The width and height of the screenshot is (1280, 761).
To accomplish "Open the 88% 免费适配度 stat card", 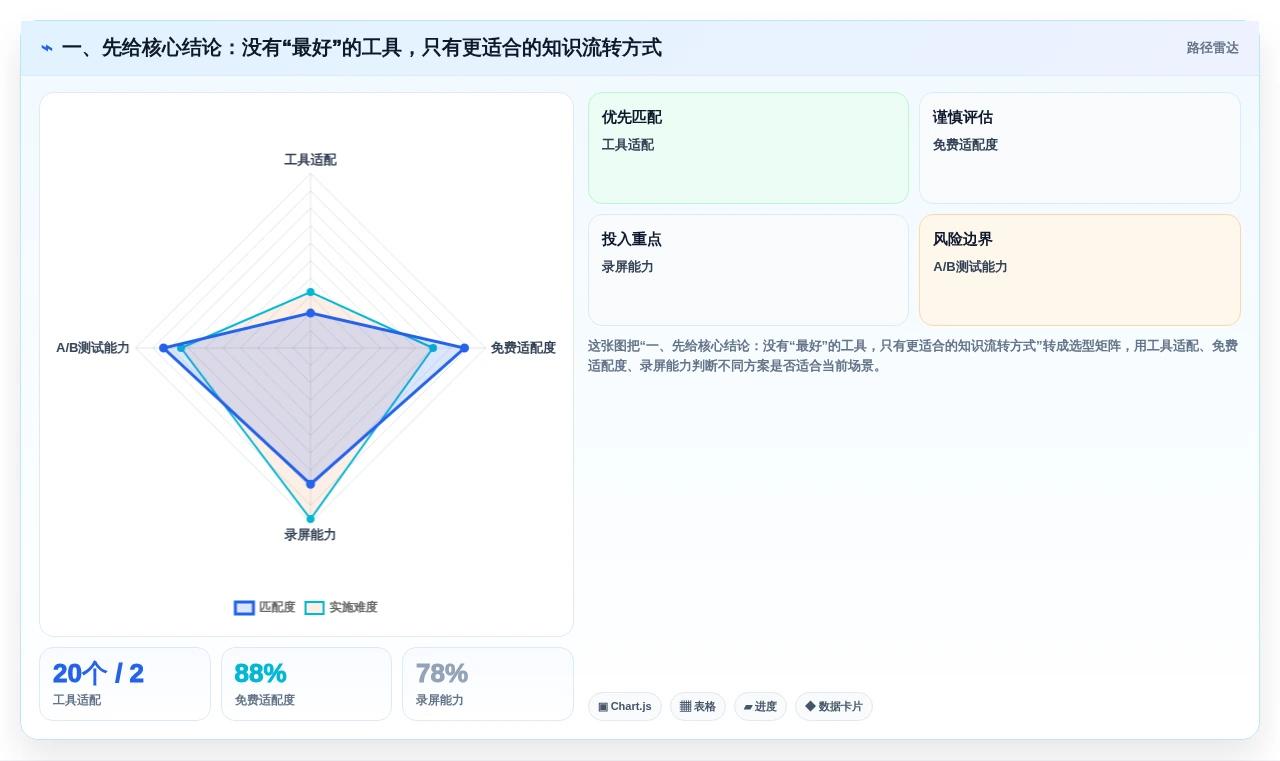I will pos(306,684).
